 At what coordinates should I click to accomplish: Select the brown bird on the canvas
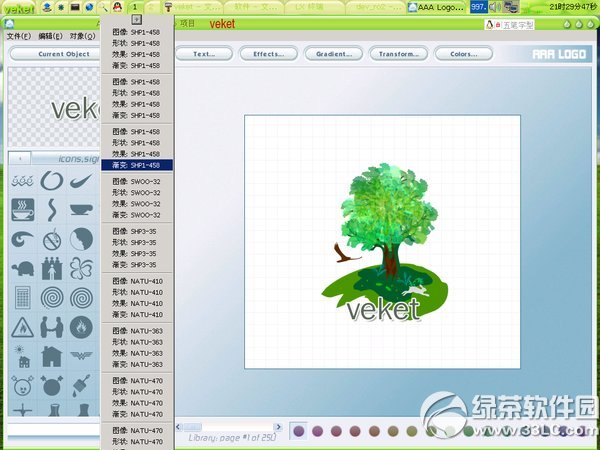coord(346,253)
